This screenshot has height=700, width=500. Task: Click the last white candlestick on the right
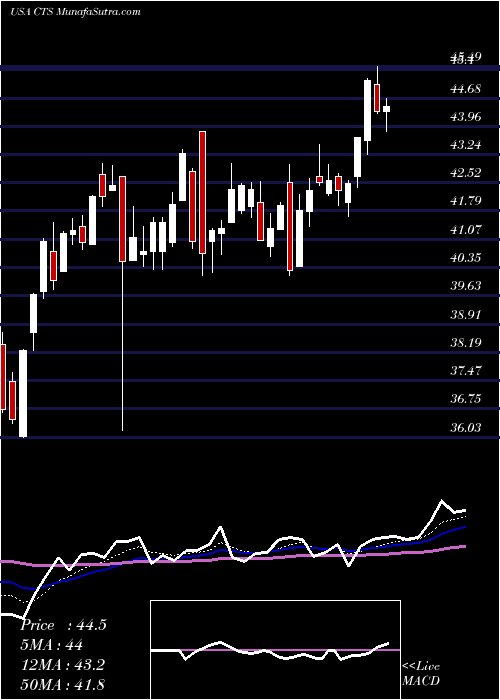click(x=386, y=109)
